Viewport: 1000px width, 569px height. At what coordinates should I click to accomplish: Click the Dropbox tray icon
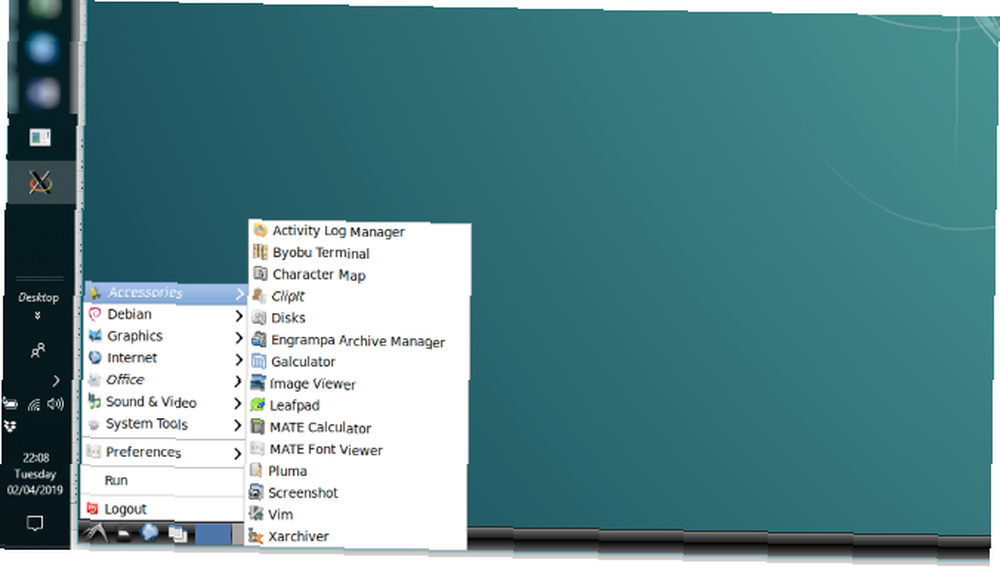[10, 426]
